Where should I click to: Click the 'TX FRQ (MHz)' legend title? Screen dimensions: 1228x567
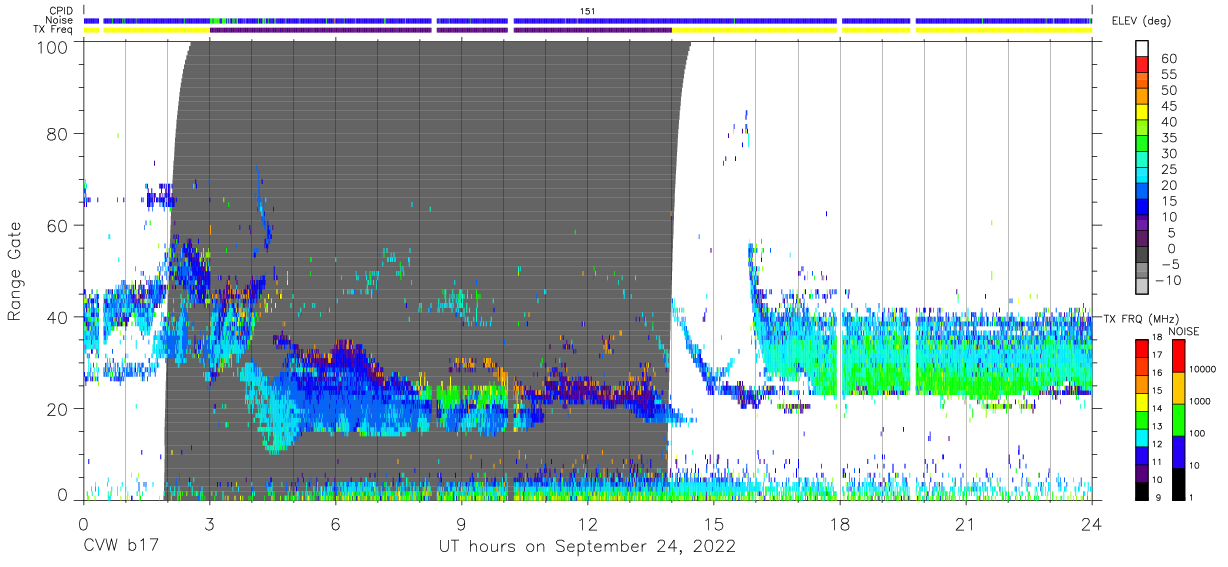1139,319
